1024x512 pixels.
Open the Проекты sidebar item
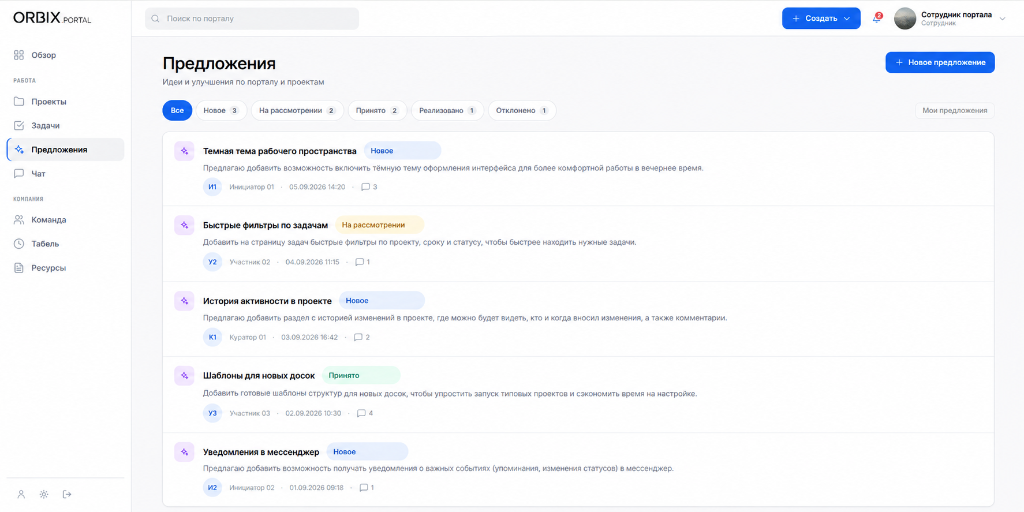click(x=65, y=102)
